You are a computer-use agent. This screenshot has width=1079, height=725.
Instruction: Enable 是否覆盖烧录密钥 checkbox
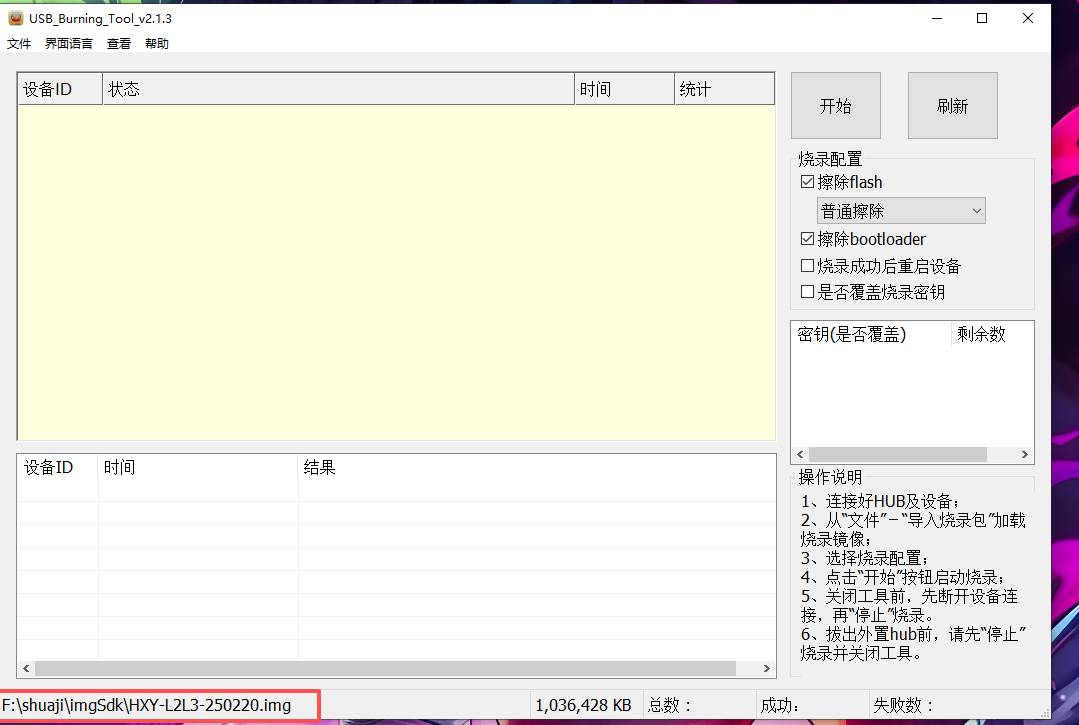tap(808, 293)
